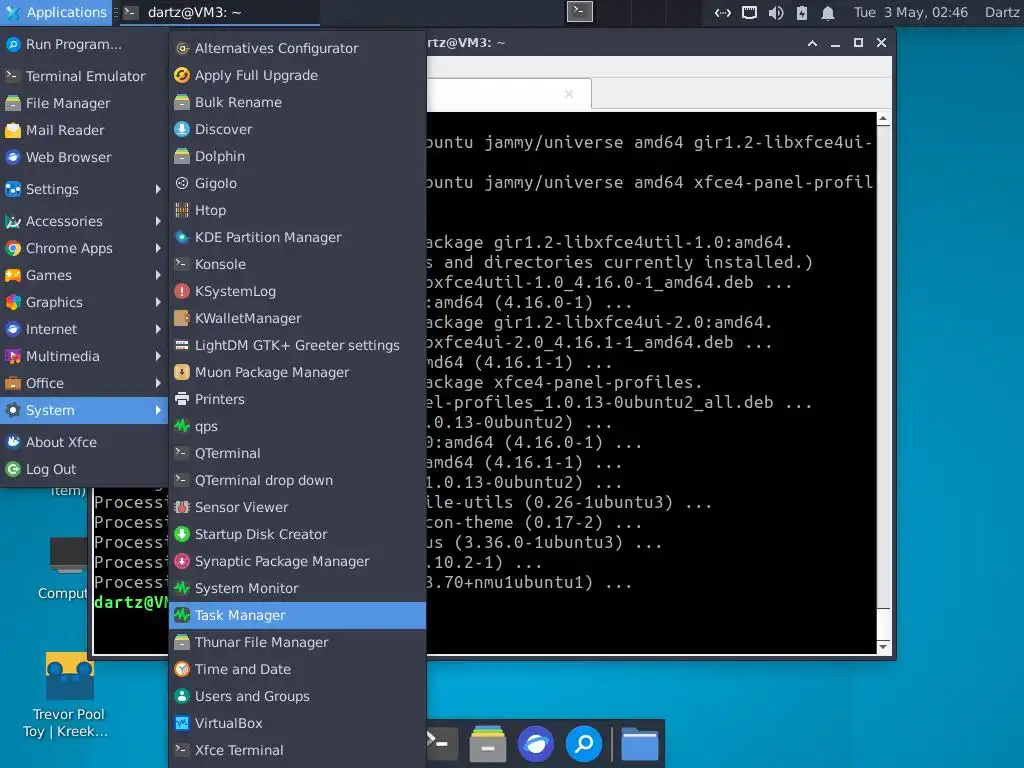Image resolution: width=1024 pixels, height=768 pixels.
Task: Expand the Settings submenu arrow
Action: click(x=158, y=189)
